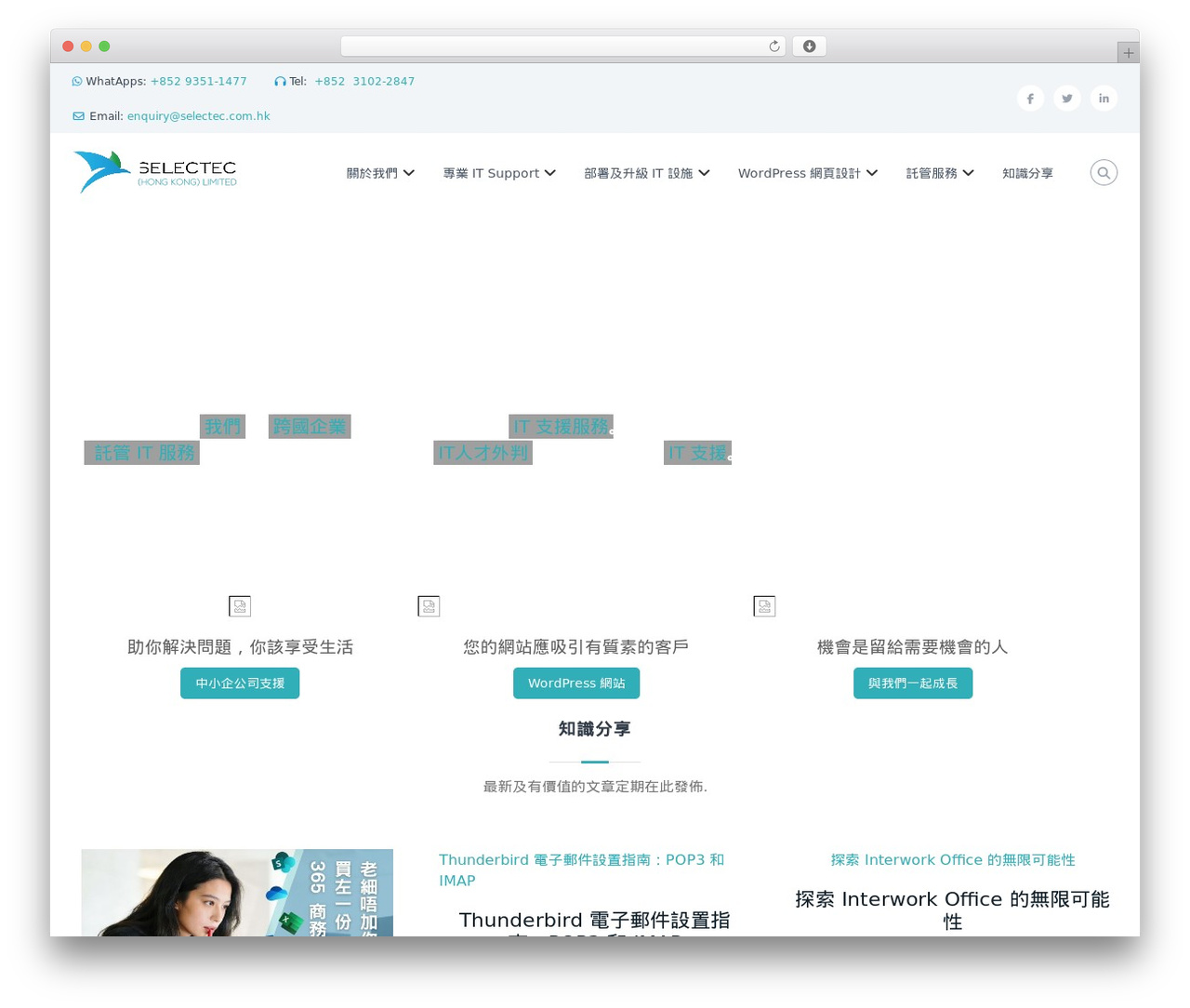Image resolution: width=1190 pixels, height=1008 pixels.
Task: Click the browser download arrow icon
Action: tap(809, 46)
